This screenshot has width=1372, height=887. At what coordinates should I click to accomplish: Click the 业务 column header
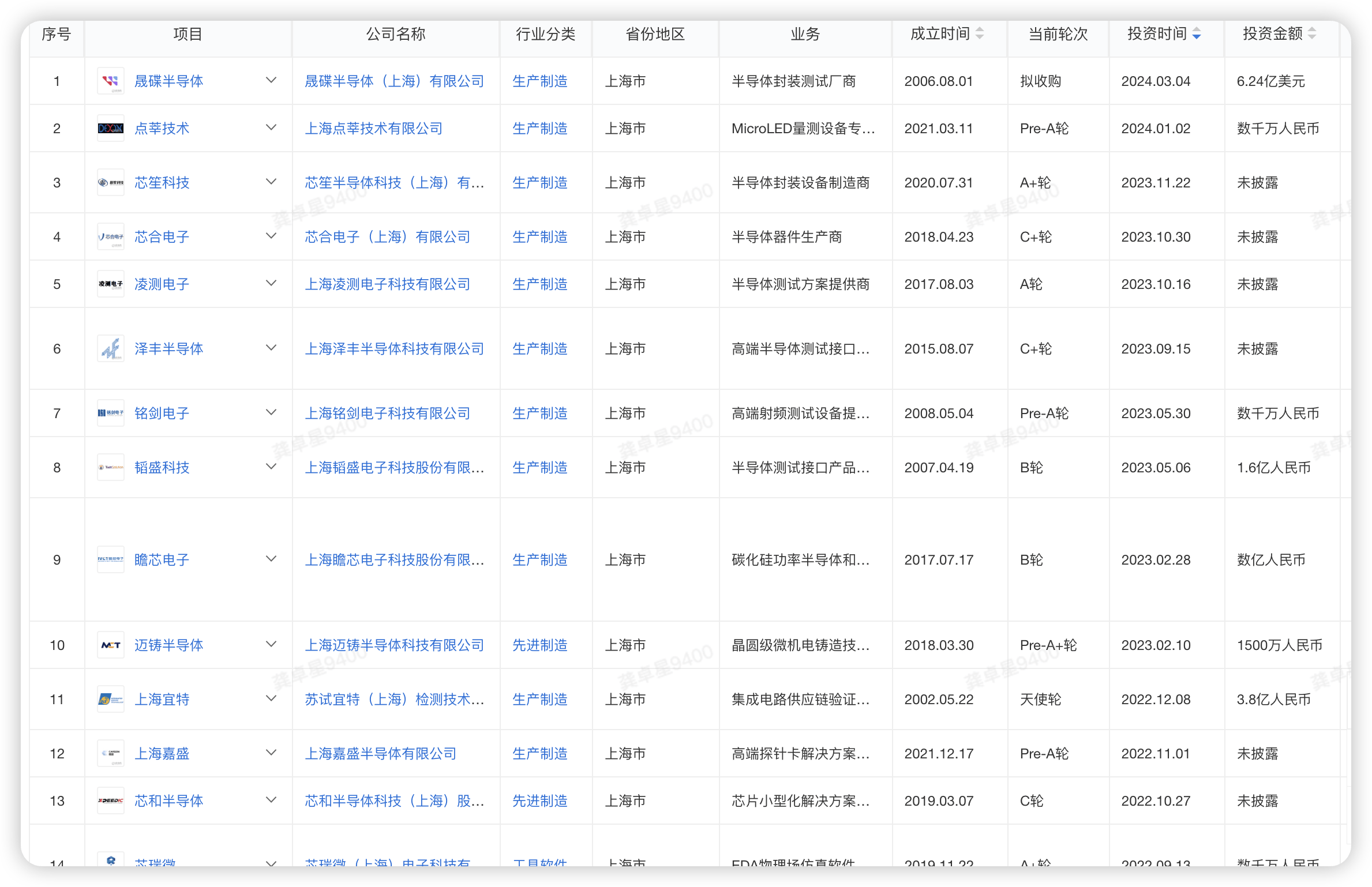click(805, 34)
